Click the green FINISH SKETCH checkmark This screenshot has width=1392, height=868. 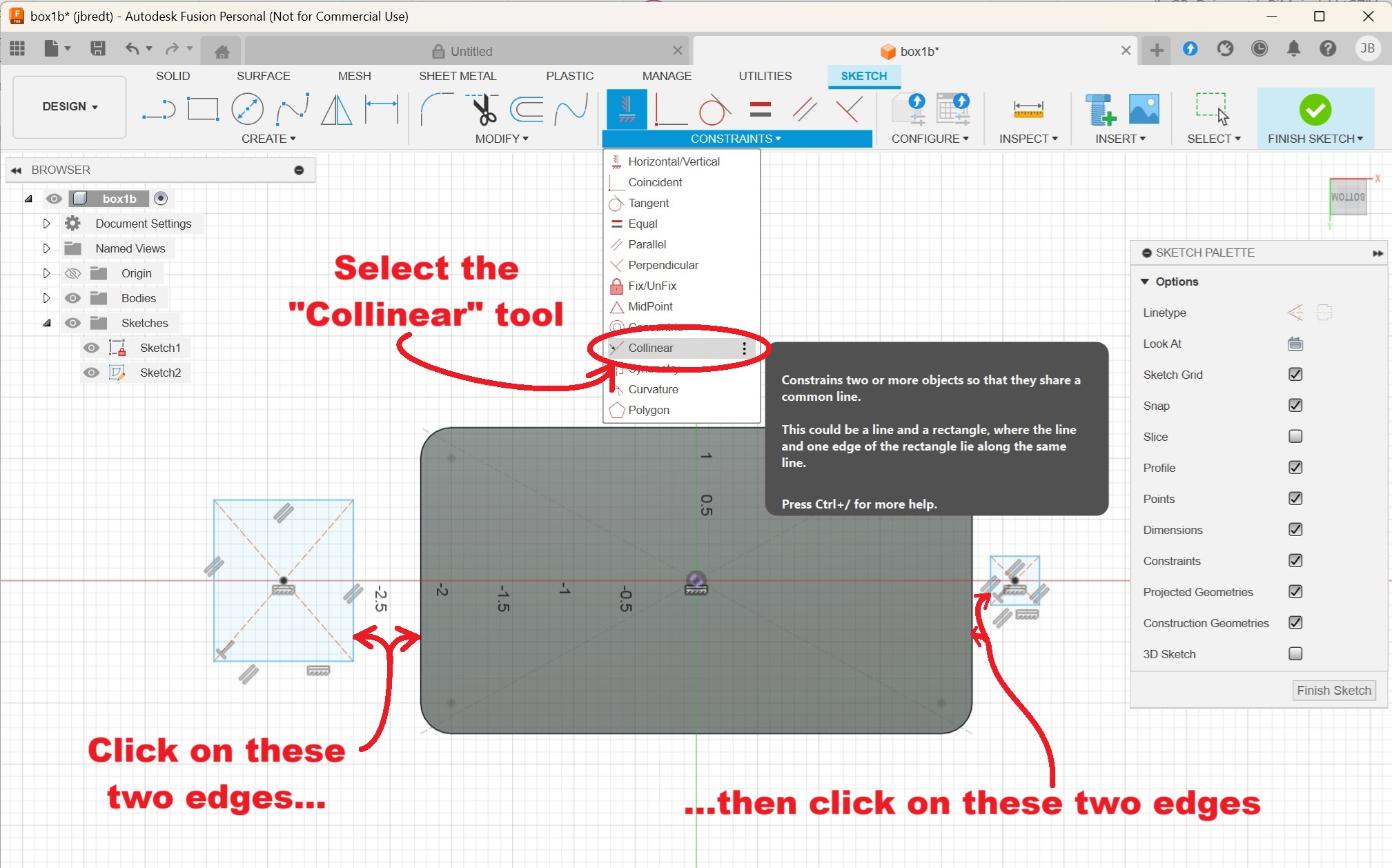[x=1315, y=109]
